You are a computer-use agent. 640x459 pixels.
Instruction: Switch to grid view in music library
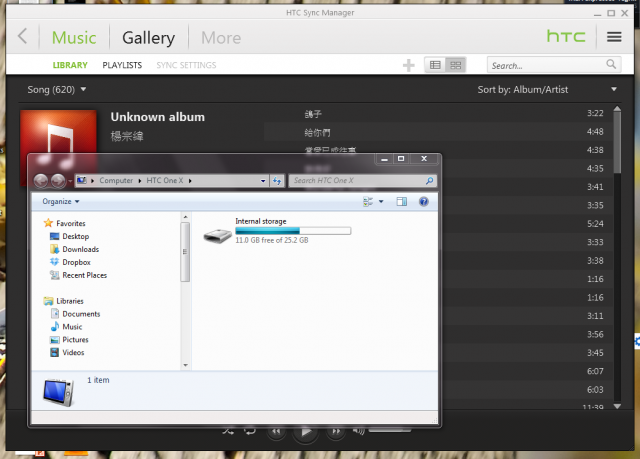point(456,65)
